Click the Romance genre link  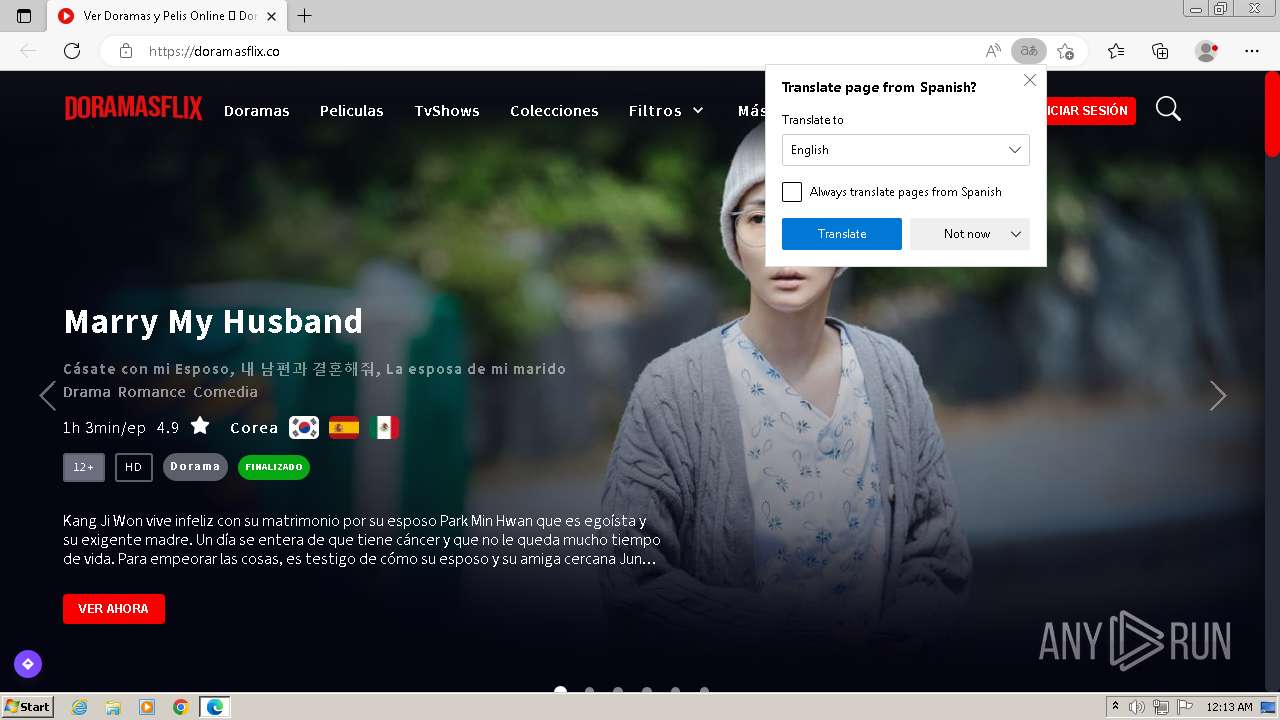click(x=152, y=392)
